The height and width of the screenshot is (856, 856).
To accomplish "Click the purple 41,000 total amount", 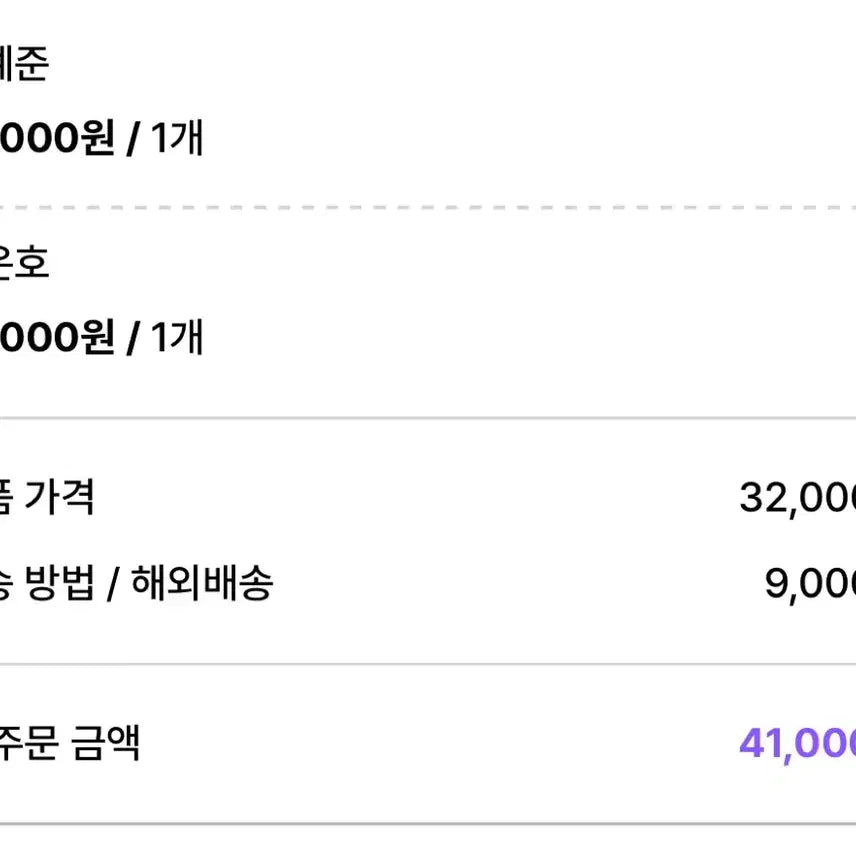I will point(797,744).
